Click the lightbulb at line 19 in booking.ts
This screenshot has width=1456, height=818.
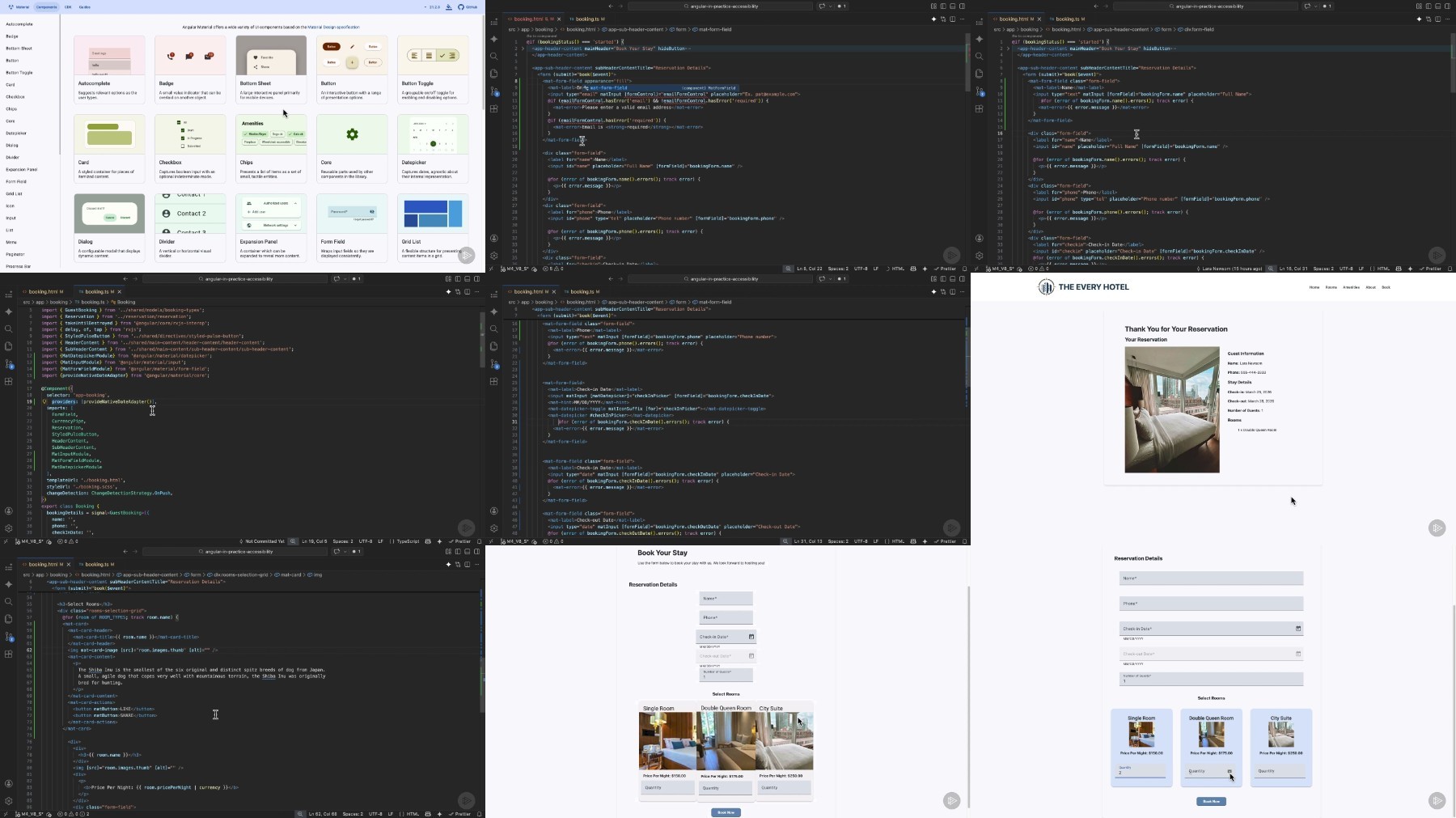pyautogui.click(x=44, y=401)
